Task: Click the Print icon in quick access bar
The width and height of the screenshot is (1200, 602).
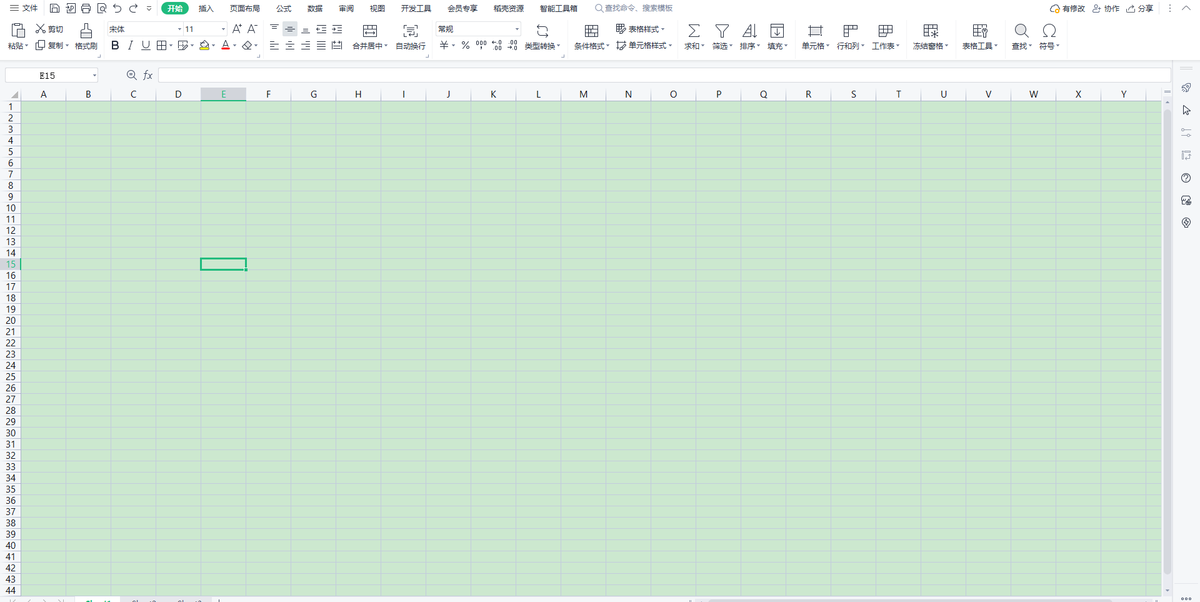Action: pos(86,8)
